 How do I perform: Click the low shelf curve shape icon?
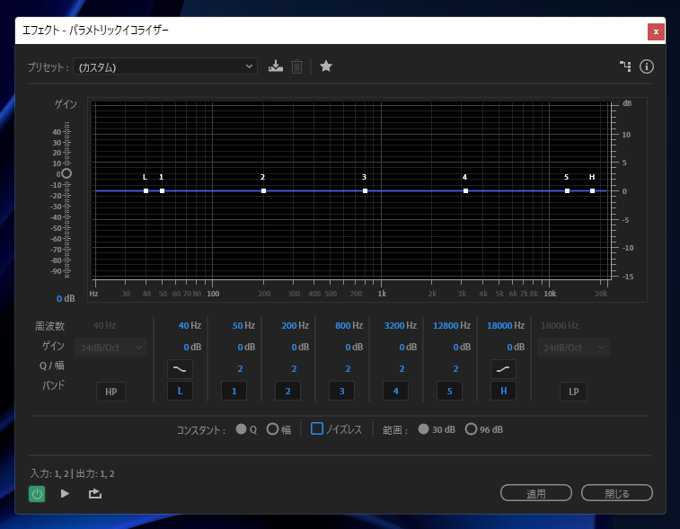[180, 369]
